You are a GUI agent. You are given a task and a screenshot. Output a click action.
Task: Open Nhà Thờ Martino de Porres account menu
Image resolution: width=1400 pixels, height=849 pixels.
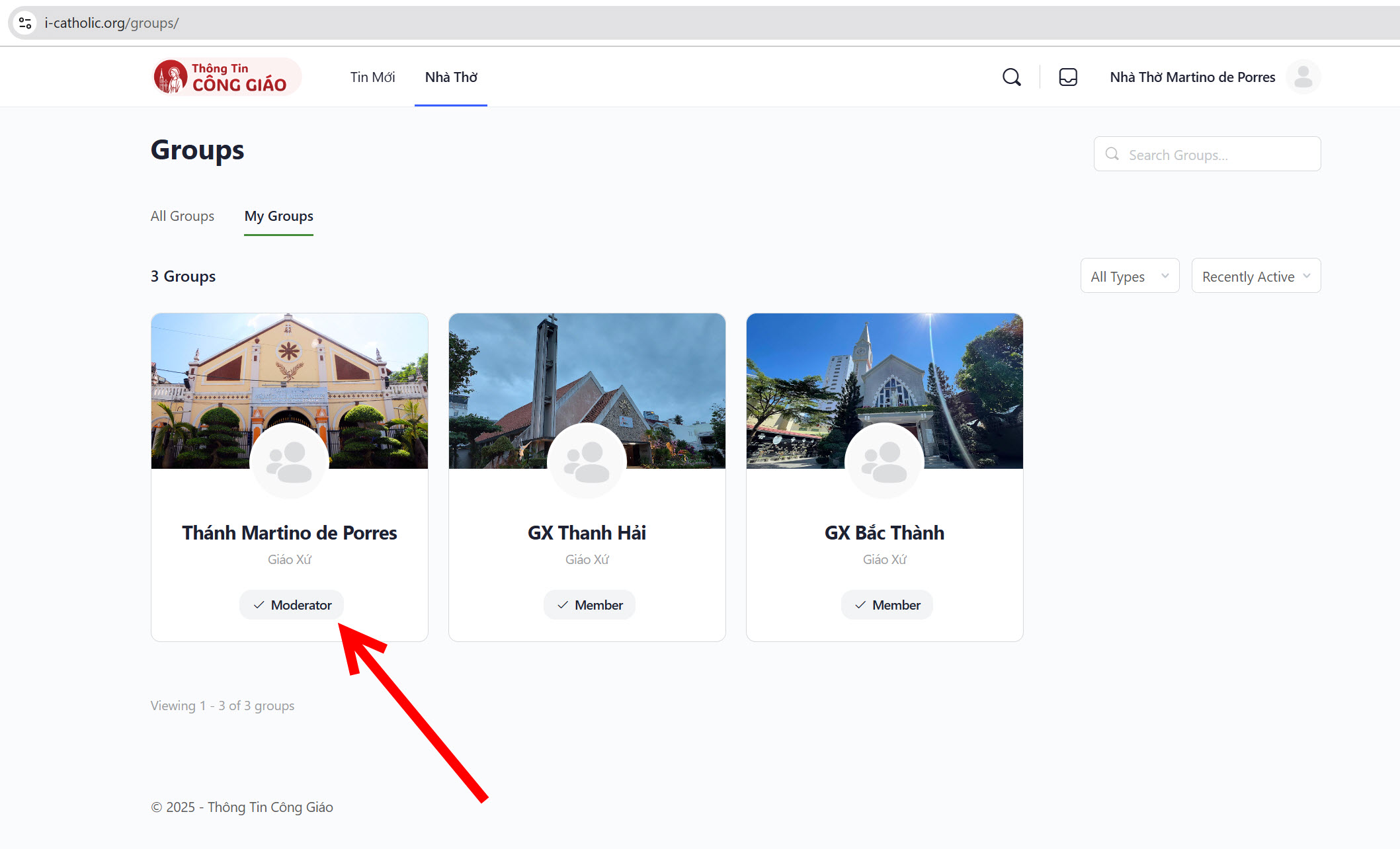[x=1192, y=77]
